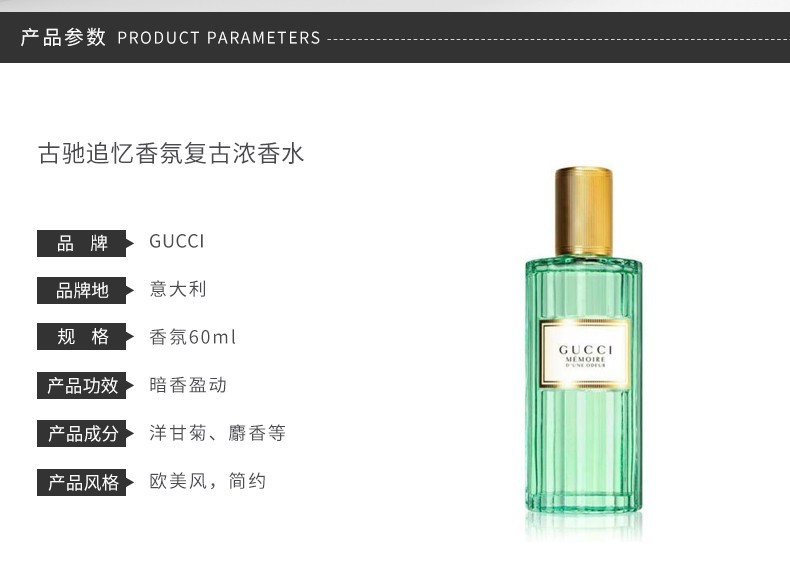This screenshot has width=790, height=582.
Task: Click the GUCCI brand value text
Action: coord(177,241)
